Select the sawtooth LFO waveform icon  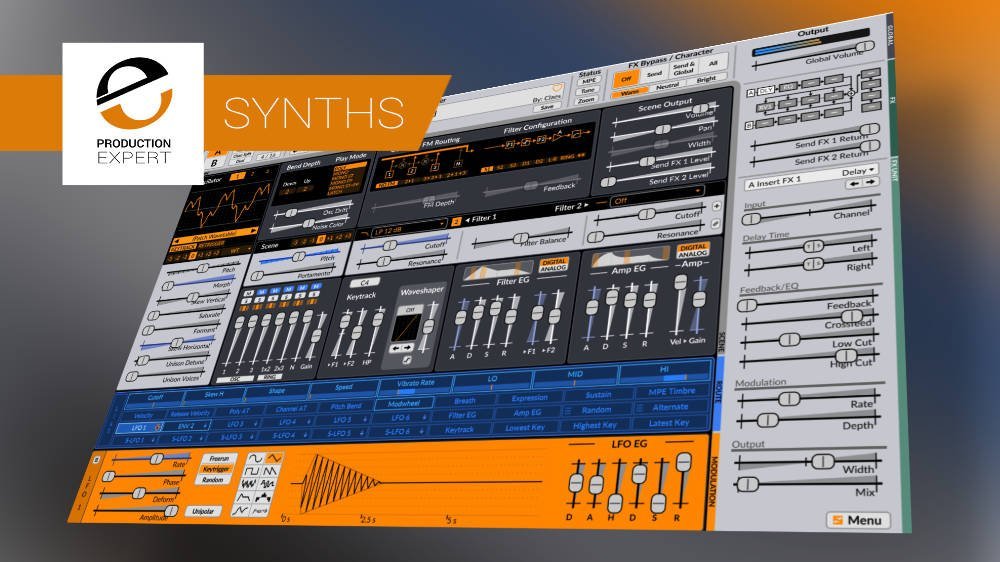(x=271, y=471)
